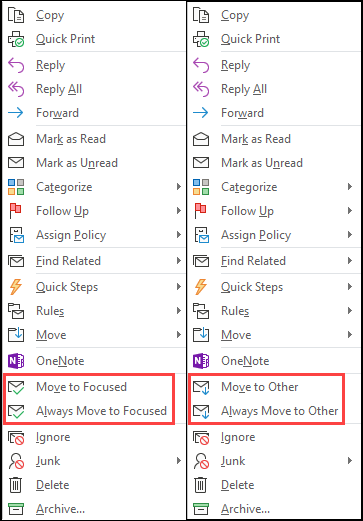The width and height of the screenshot is (363, 521).
Task: Click the OneNote icon in the right menu
Action: pos(201,361)
